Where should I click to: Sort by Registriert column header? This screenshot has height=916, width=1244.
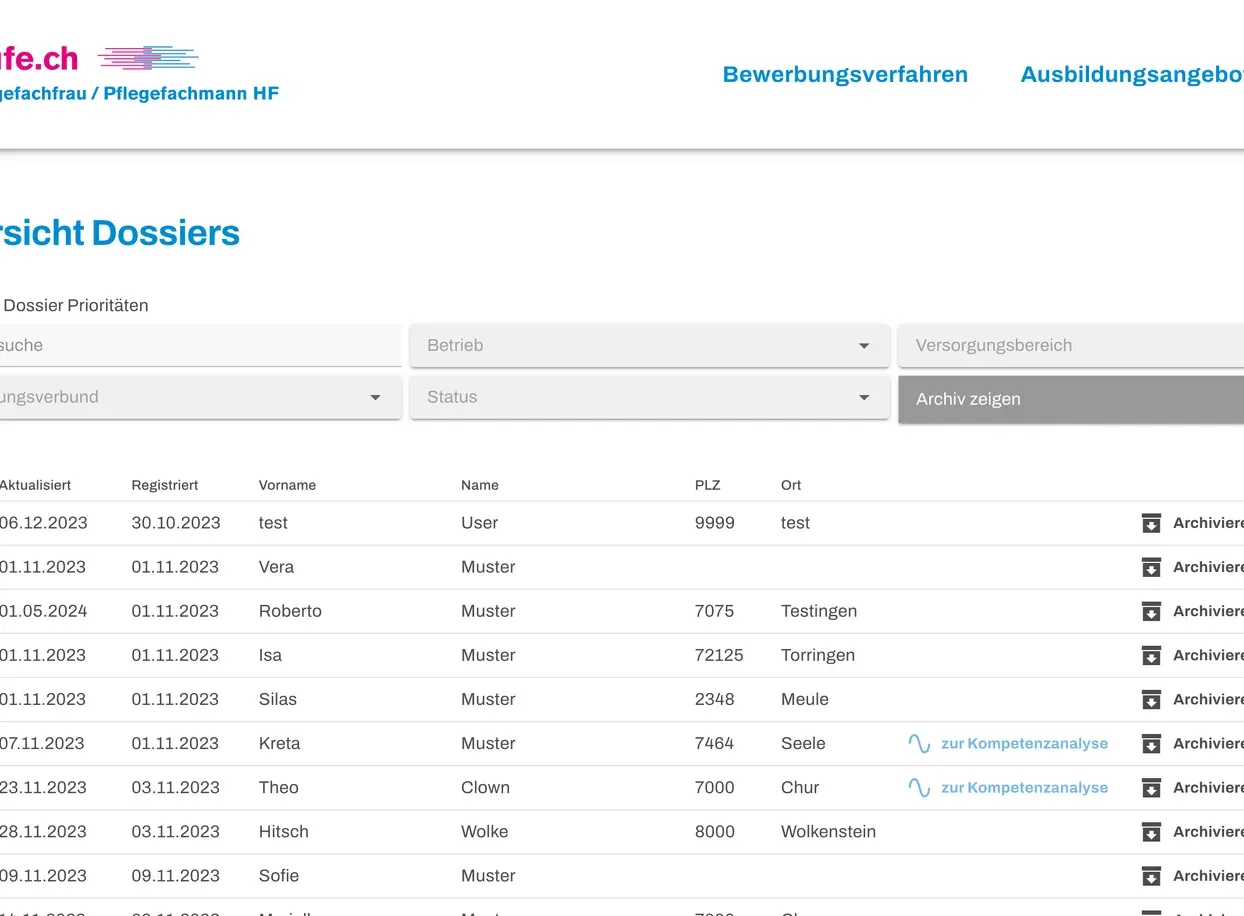165,485
